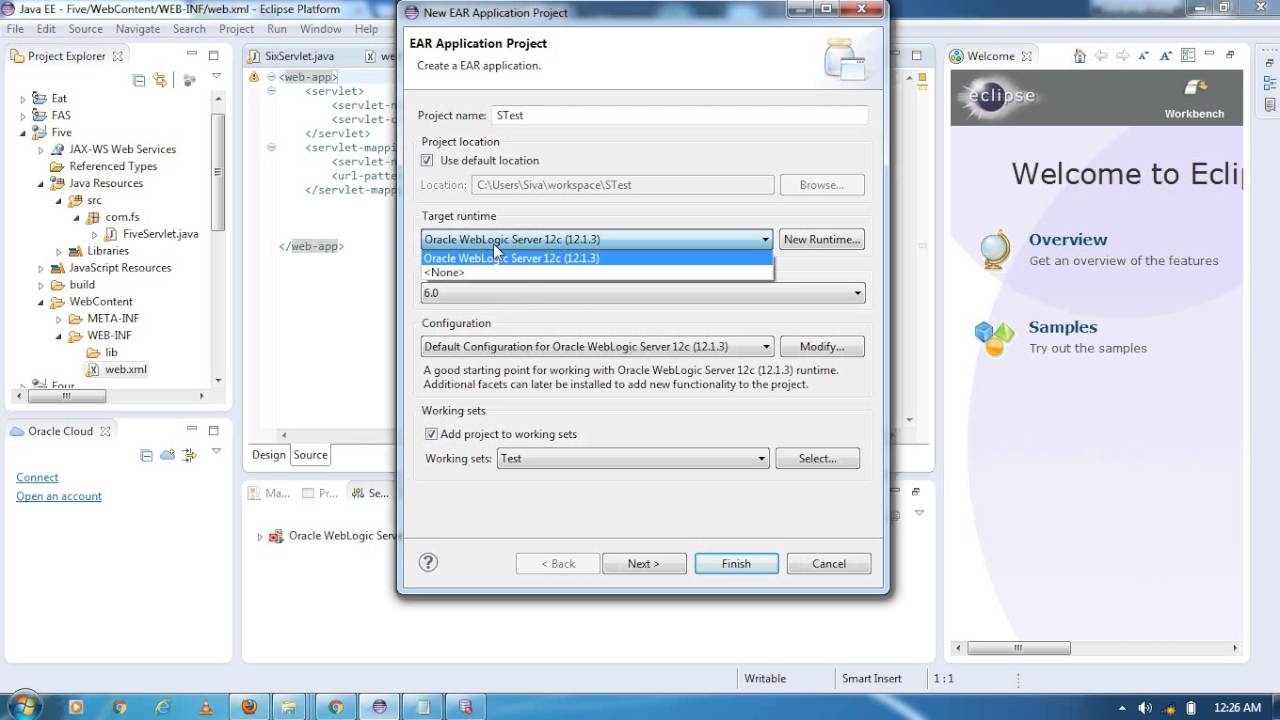Switch to SixServlet.java editor tab
Image resolution: width=1280 pixels, height=720 pixels.
click(x=299, y=56)
